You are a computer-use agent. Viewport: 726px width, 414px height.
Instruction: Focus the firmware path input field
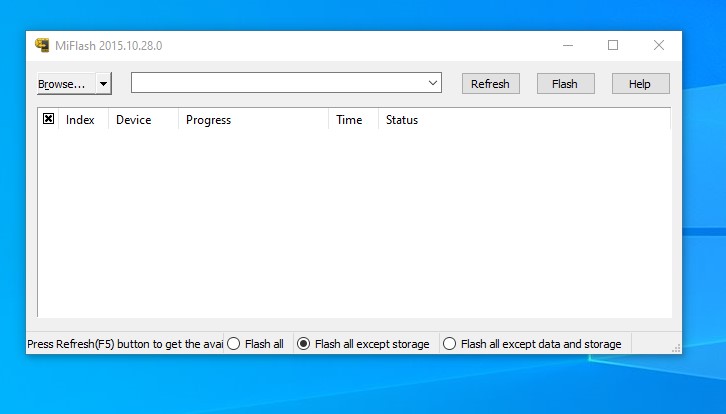pyautogui.click(x=278, y=83)
